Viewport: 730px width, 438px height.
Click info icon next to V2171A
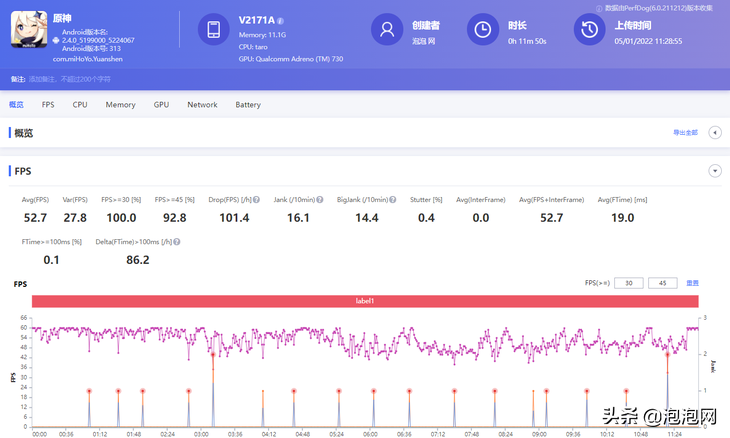[280, 21]
